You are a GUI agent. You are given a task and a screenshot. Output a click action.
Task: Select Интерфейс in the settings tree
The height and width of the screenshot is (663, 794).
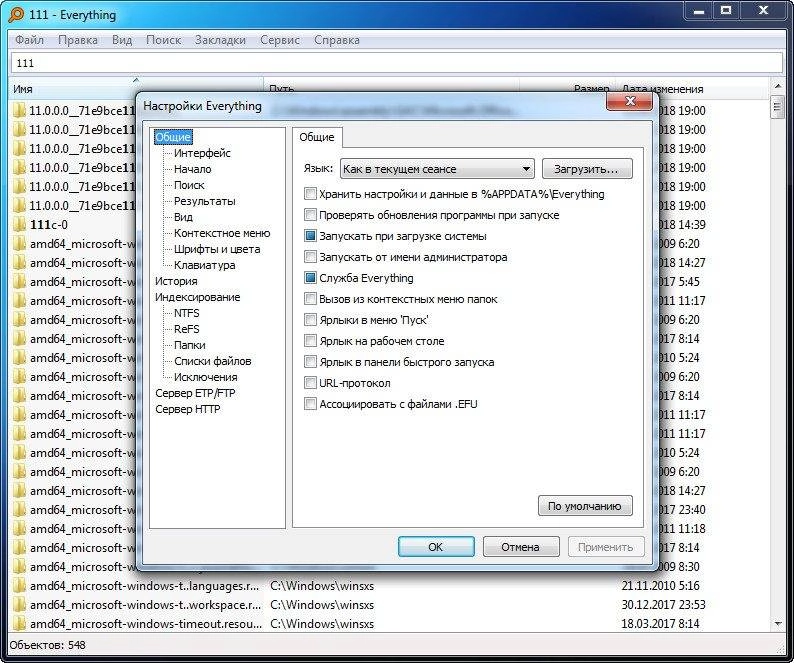(202, 153)
